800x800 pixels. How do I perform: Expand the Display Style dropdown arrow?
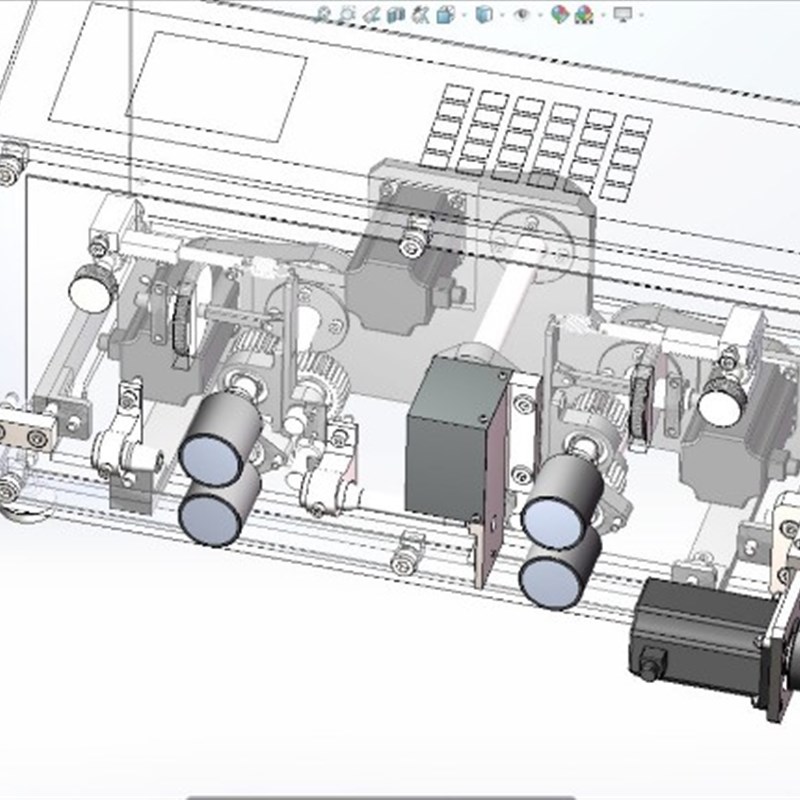point(502,13)
